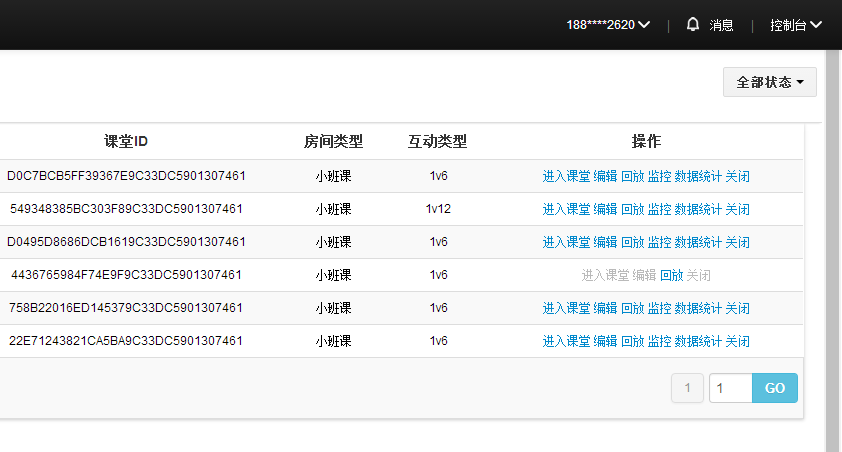Click 进入课堂 for classroom D0C7BCB5FF39367E
Viewport: 842px width, 452px height.
(x=566, y=176)
